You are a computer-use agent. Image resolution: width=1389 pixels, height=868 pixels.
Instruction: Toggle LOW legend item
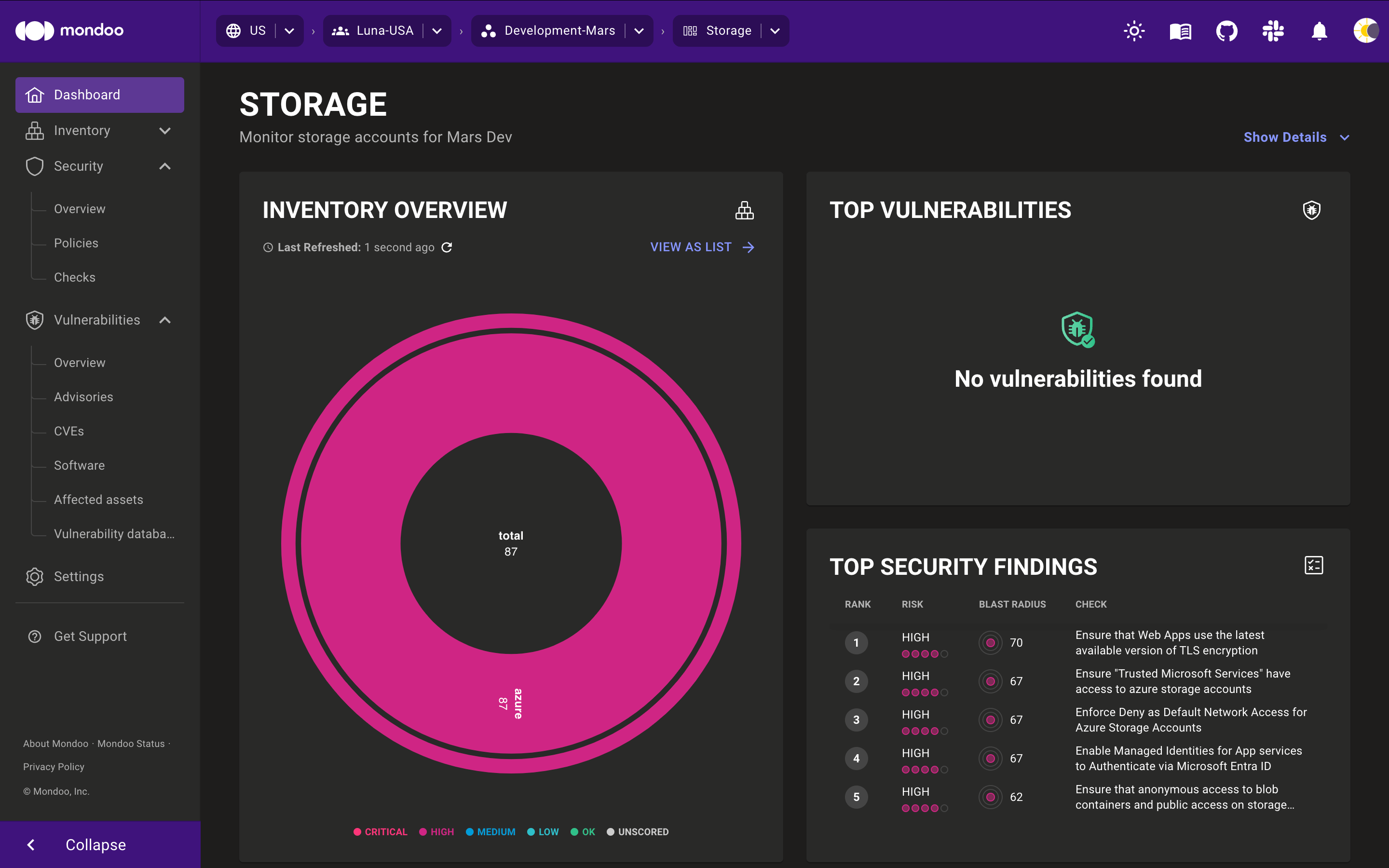tap(543, 832)
